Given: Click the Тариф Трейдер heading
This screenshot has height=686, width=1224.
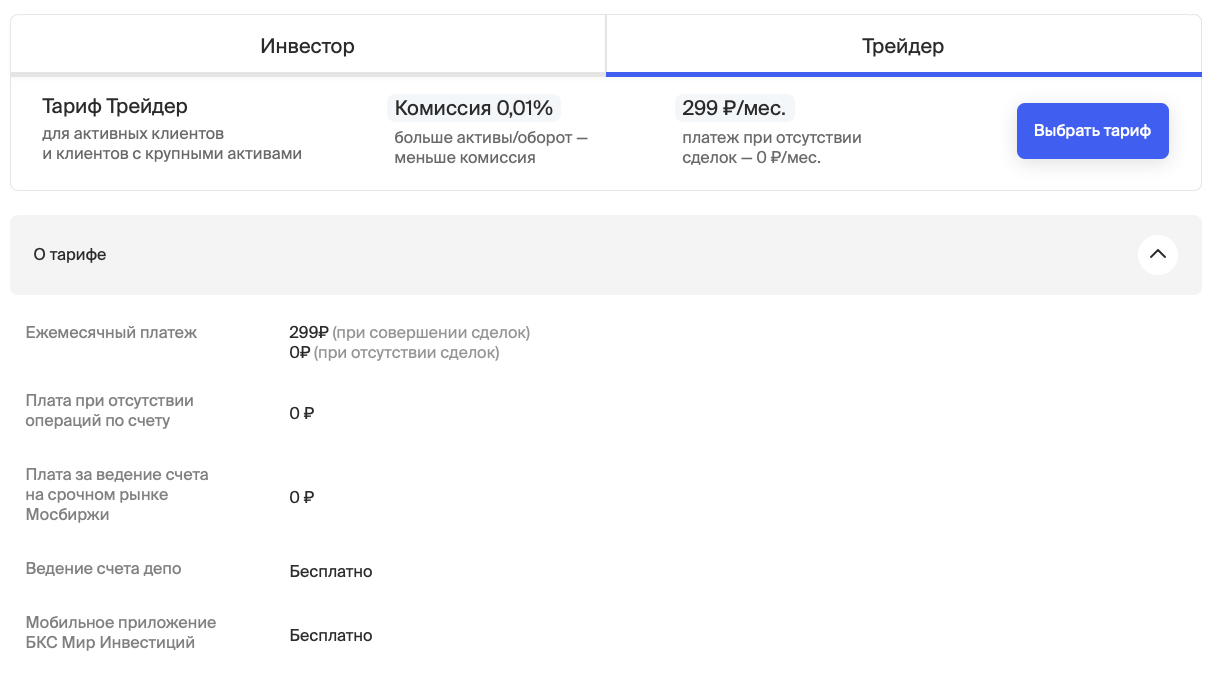Looking at the screenshot, I should point(115,106).
